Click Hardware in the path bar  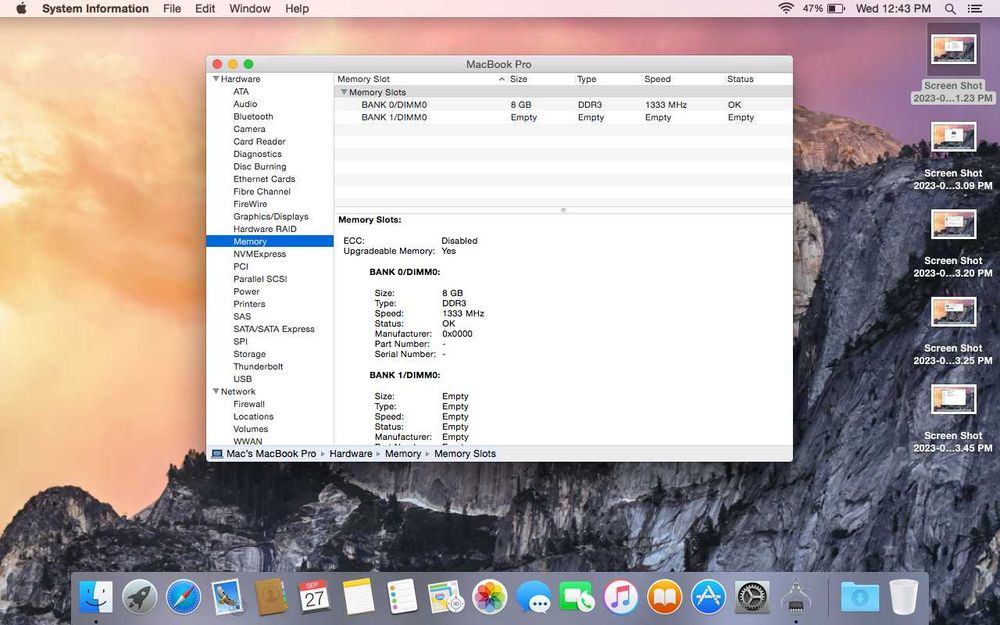click(351, 453)
